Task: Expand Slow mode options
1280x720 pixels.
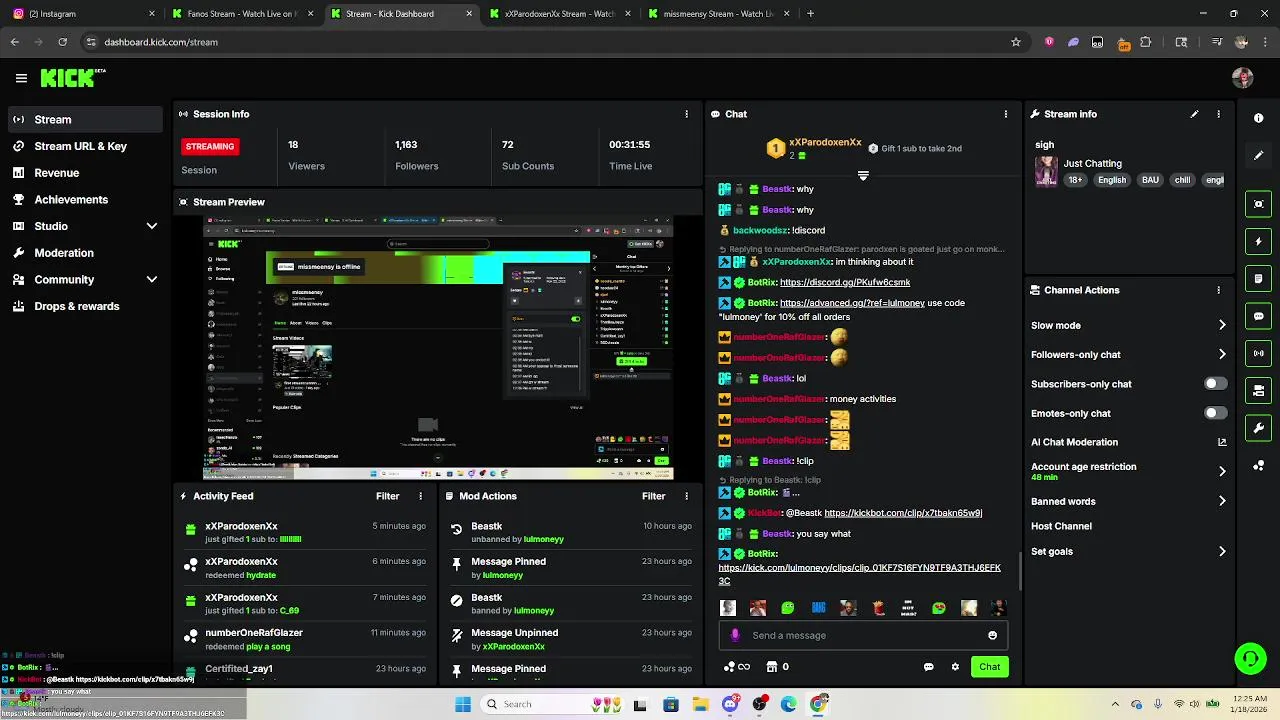Action: click(1222, 325)
